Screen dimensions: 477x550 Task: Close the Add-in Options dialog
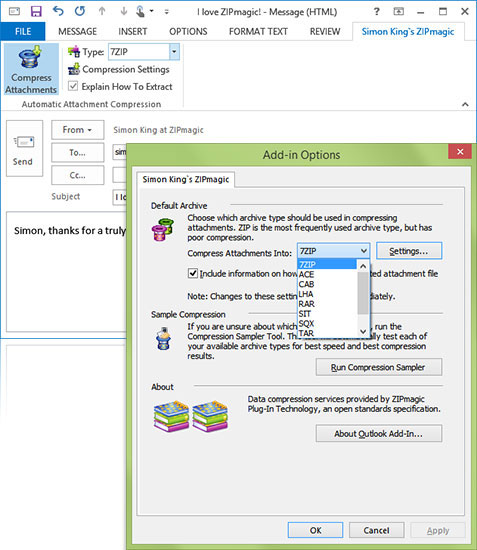point(460,152)
